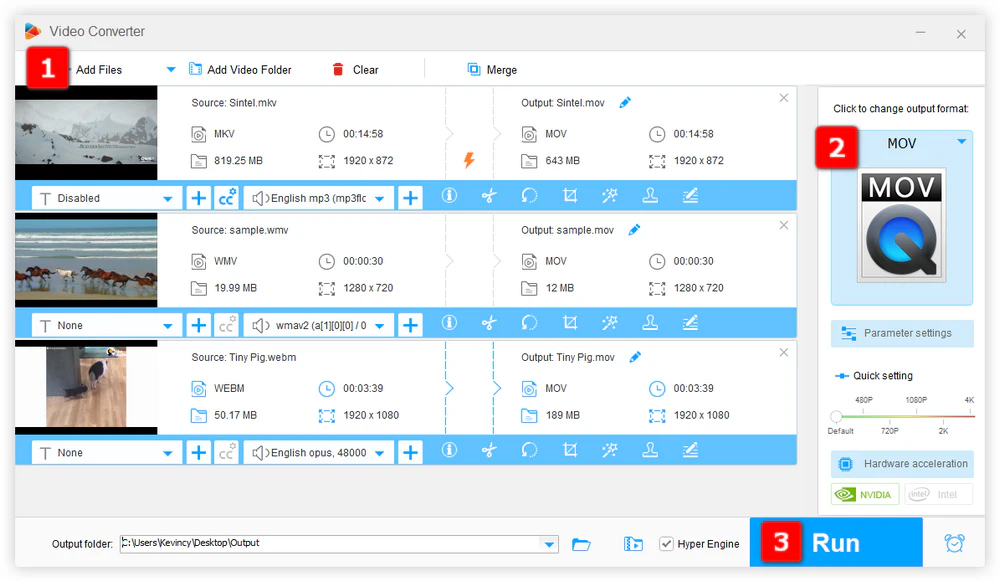Remove Sintel.mkv from the list
This screenshot has width=1000, height=582.
(x=784, y=98)
